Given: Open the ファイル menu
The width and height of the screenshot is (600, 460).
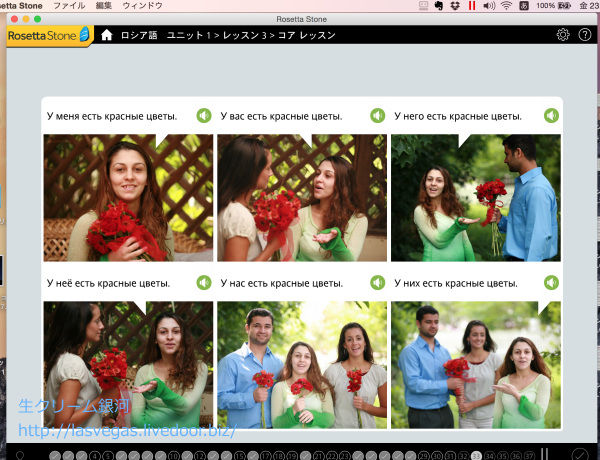Looking at the screenshot, I should 69,5.
